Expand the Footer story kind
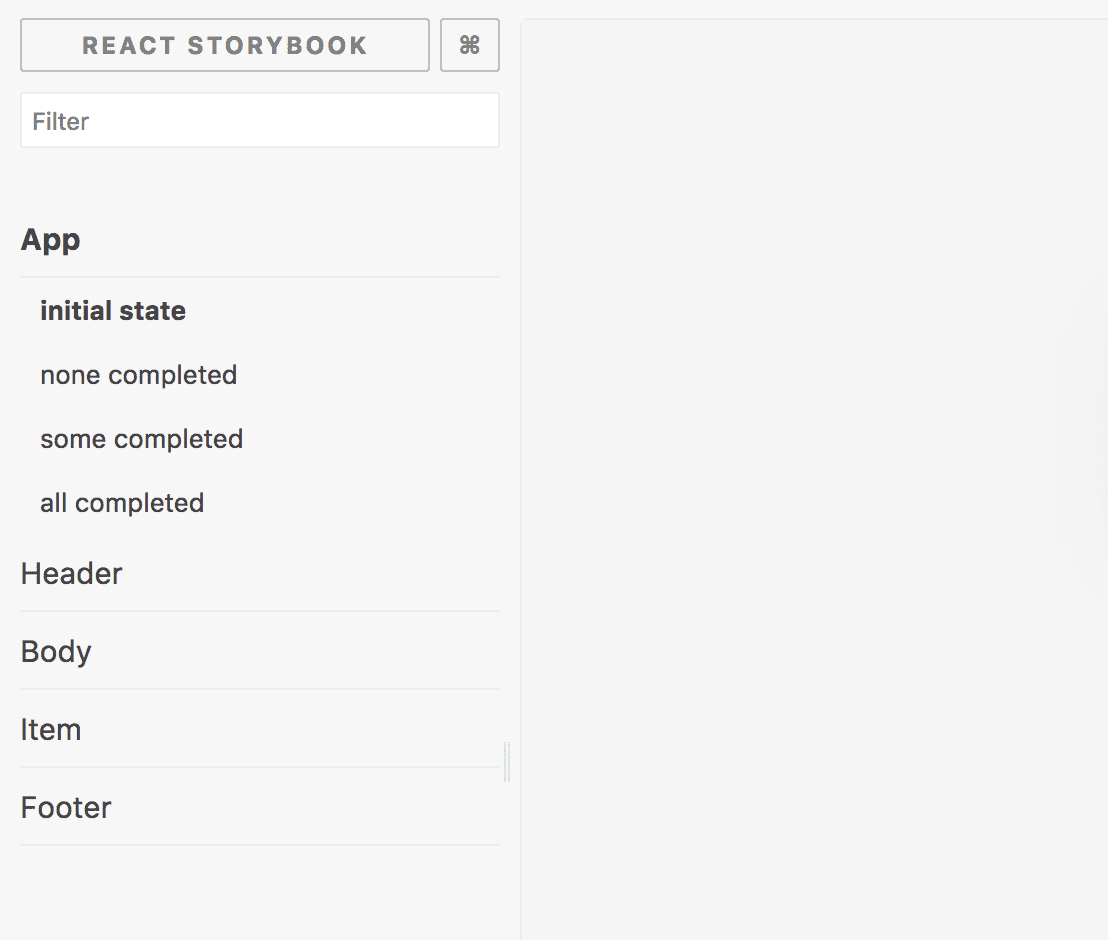Image resolution: width=1108 pixels, height=940 pixels. point(66,807)
